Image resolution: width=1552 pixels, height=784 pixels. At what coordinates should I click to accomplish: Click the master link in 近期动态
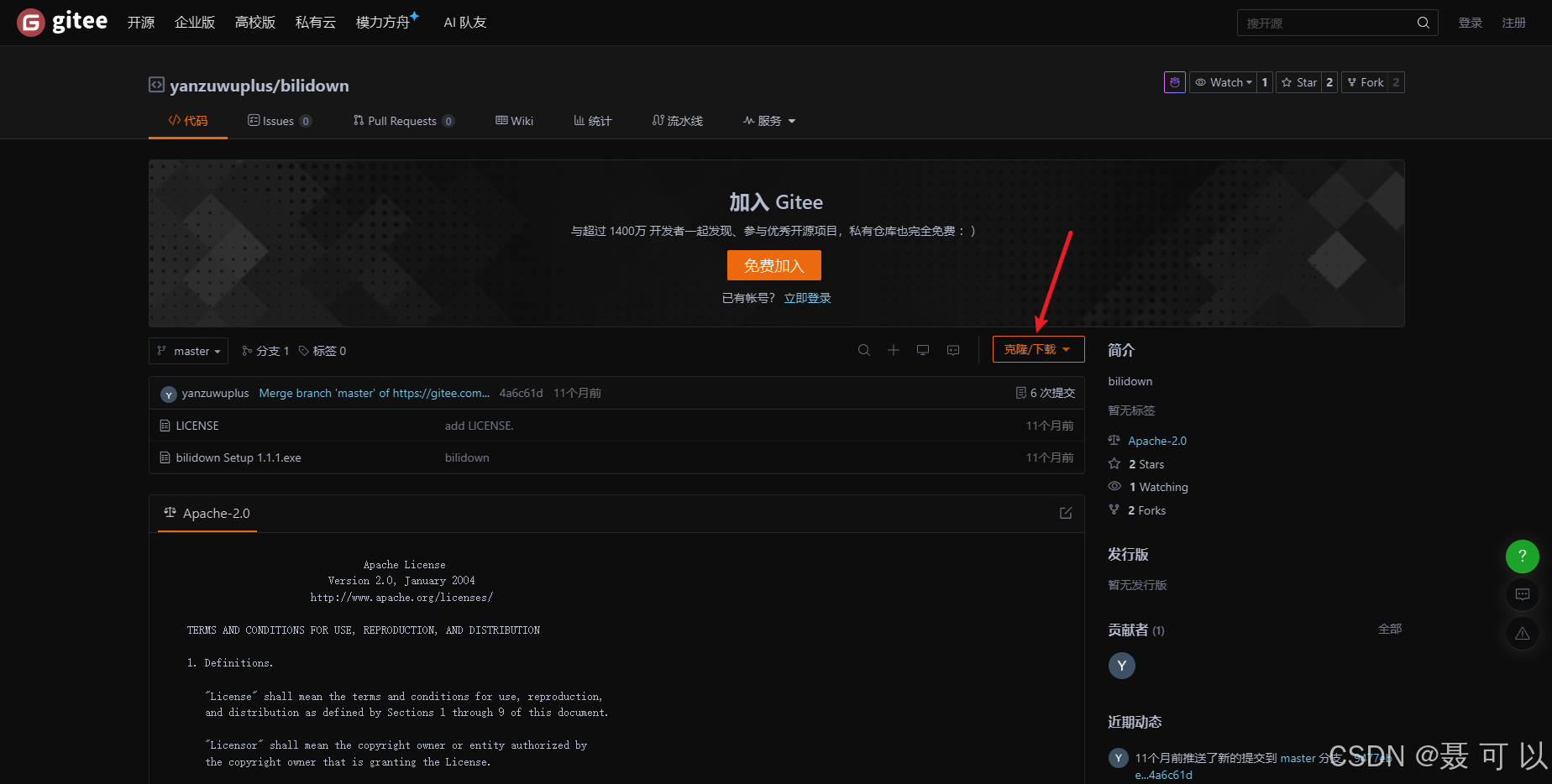[1298, 758]
